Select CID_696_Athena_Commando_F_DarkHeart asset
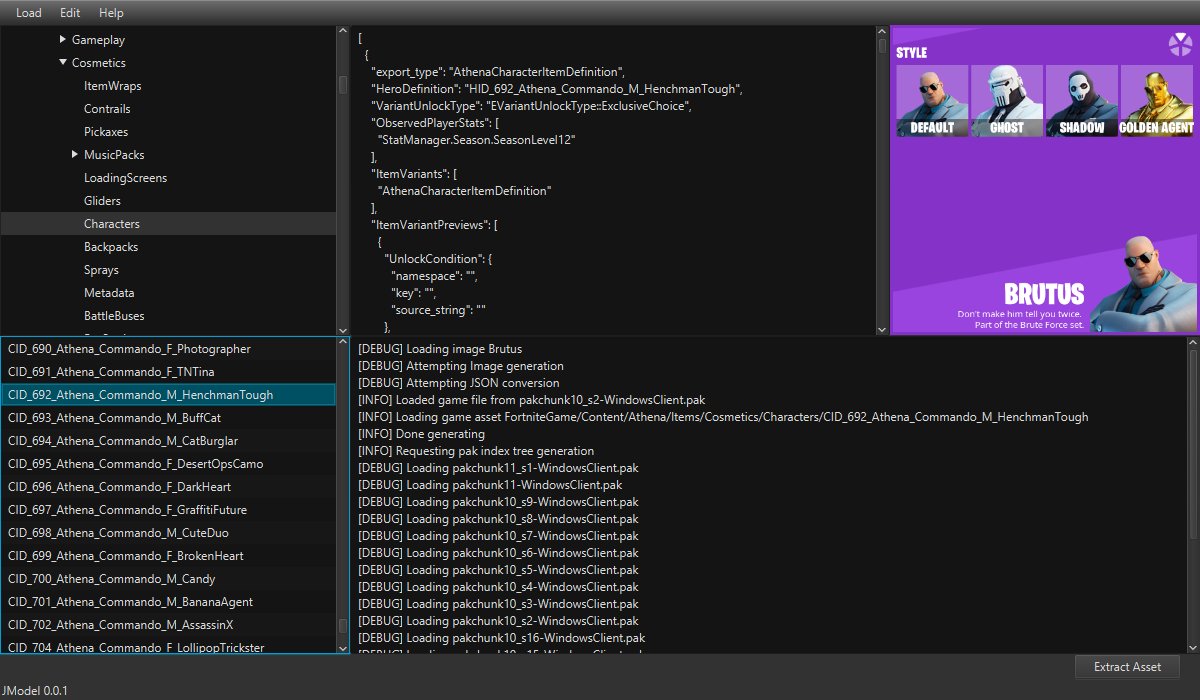This screenshot has width=1200, height=700. point(168,487)
